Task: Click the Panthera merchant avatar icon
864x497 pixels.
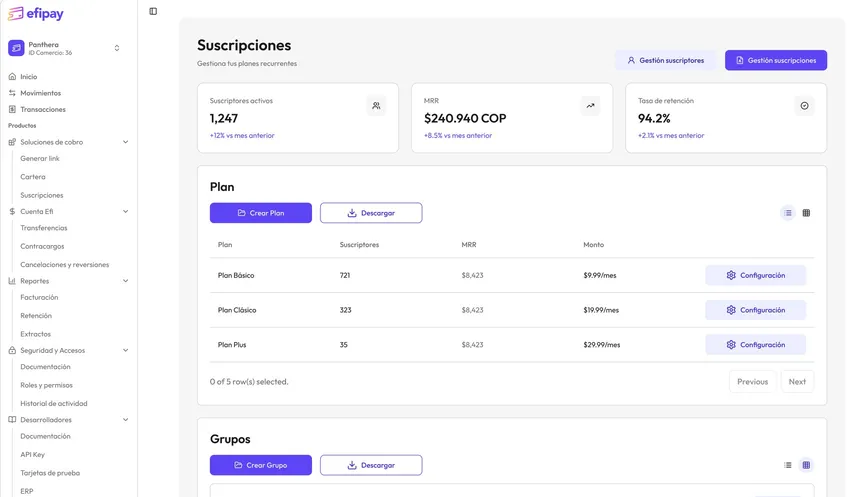Action: (x=16, y=48)
